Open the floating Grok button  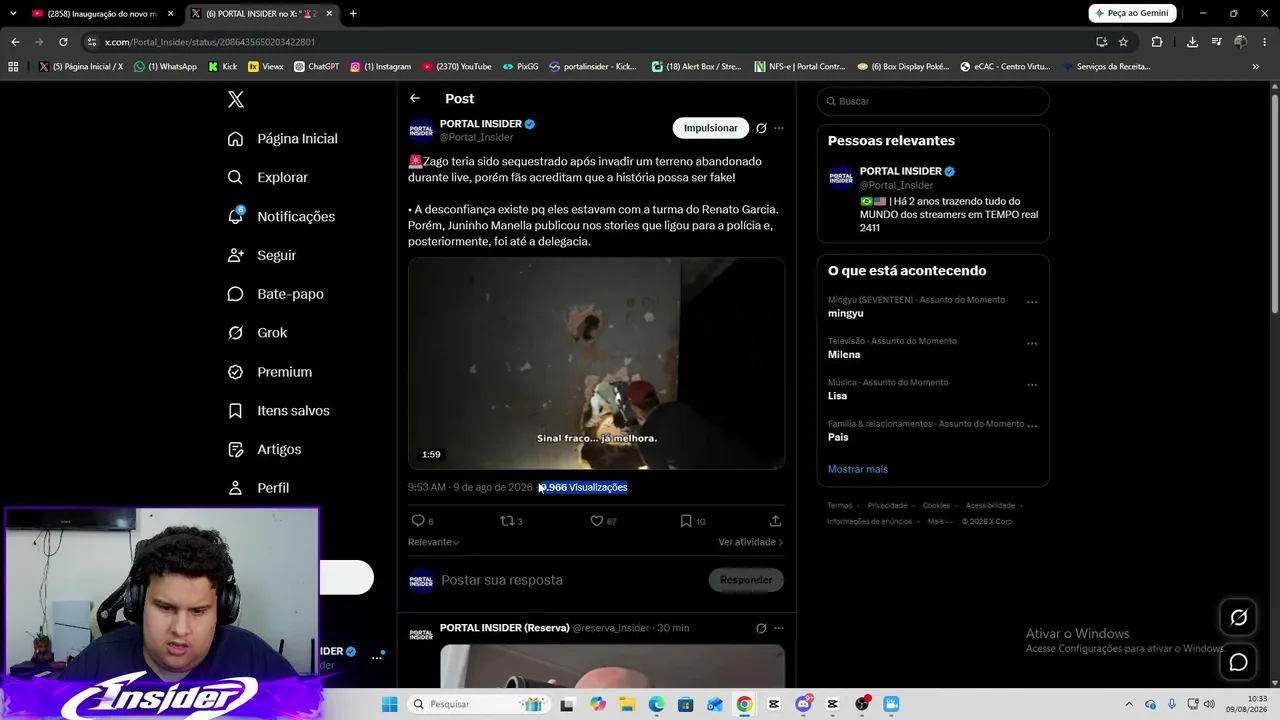1239,618
